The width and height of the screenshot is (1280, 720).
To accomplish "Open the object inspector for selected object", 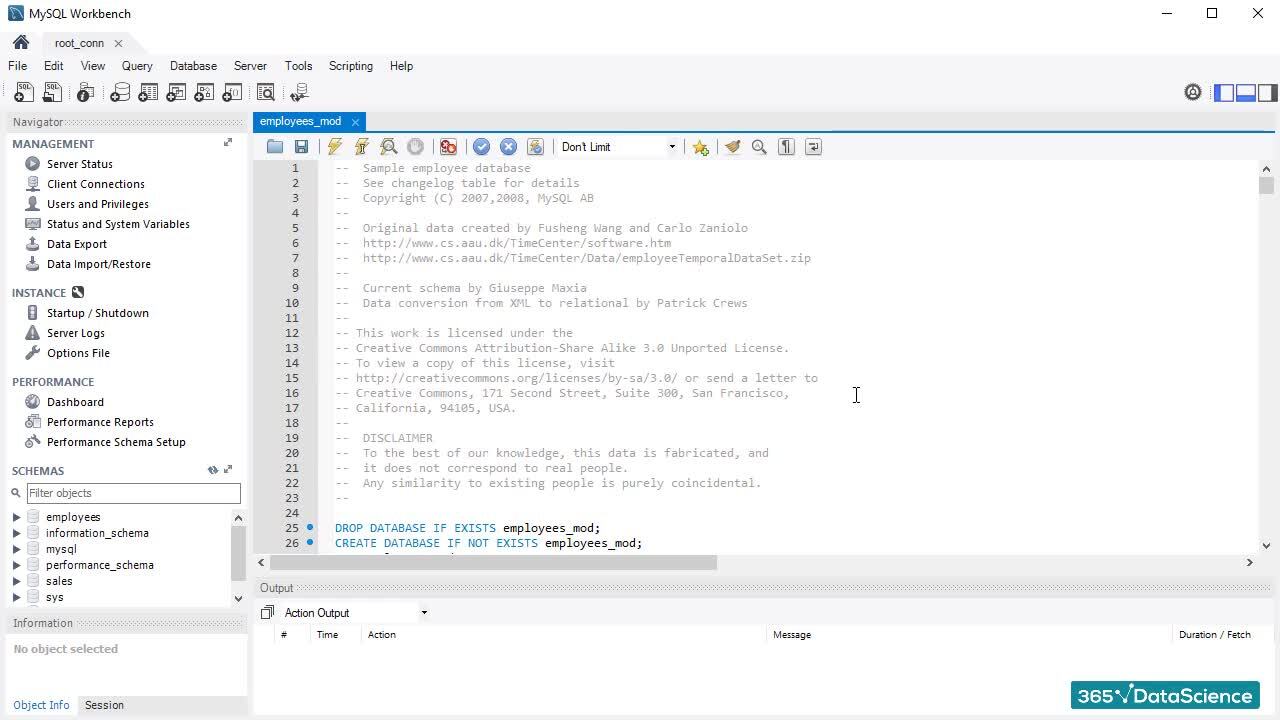I will (86, 93).
